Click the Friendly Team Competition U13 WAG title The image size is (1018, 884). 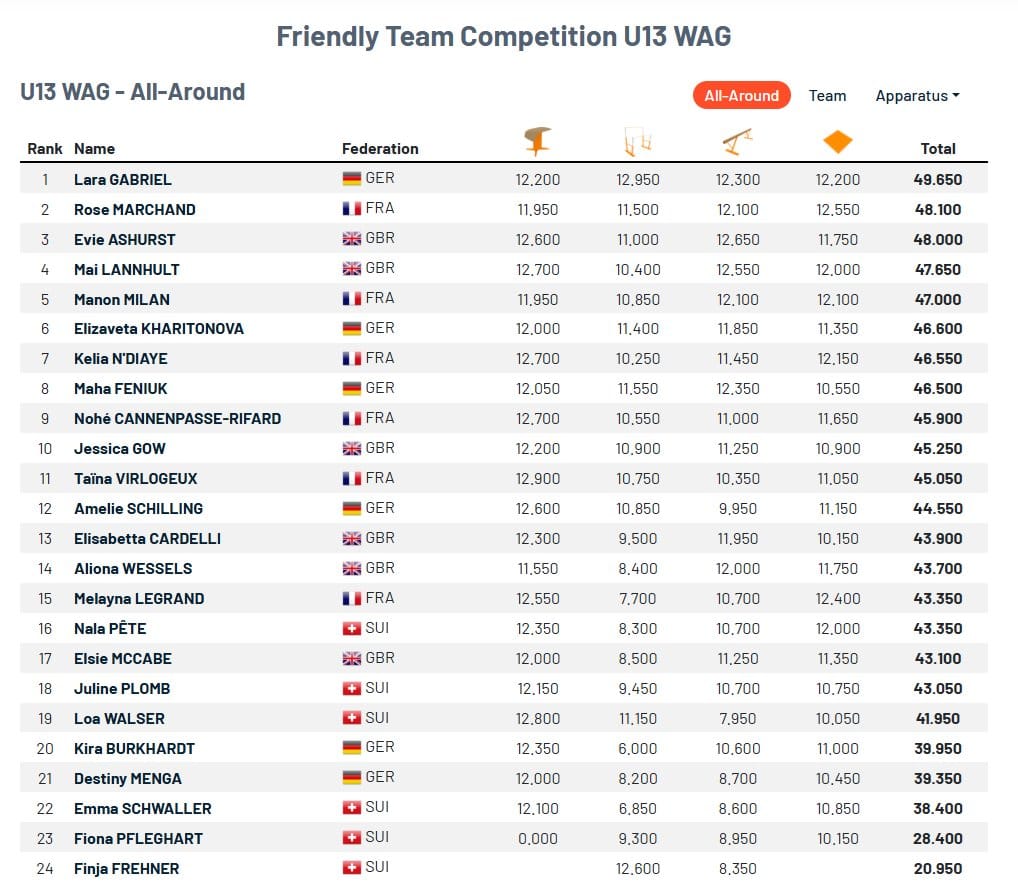pyautogui.click(x=504, y=37)
